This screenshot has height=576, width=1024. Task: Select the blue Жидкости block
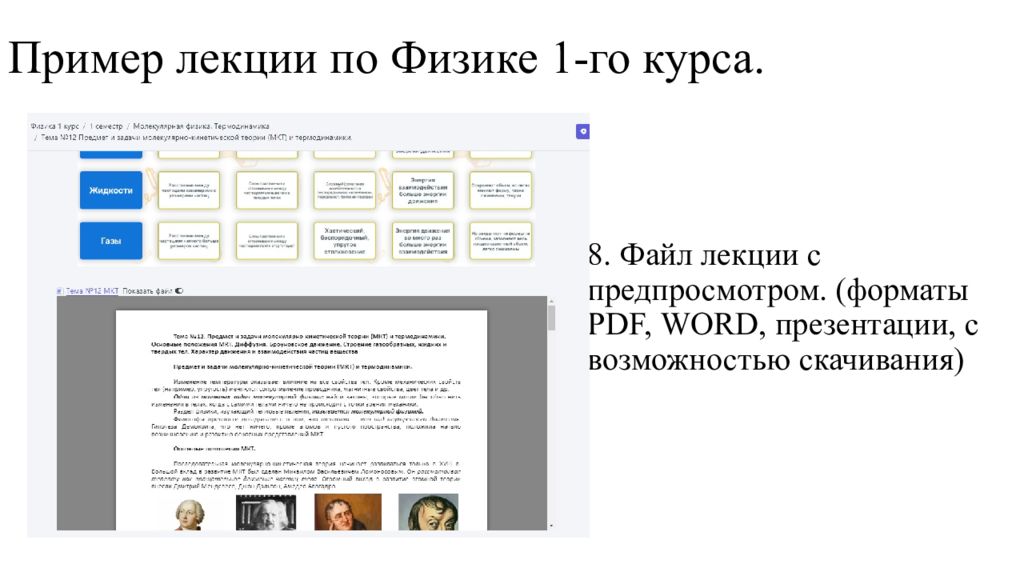pos(110,189)
